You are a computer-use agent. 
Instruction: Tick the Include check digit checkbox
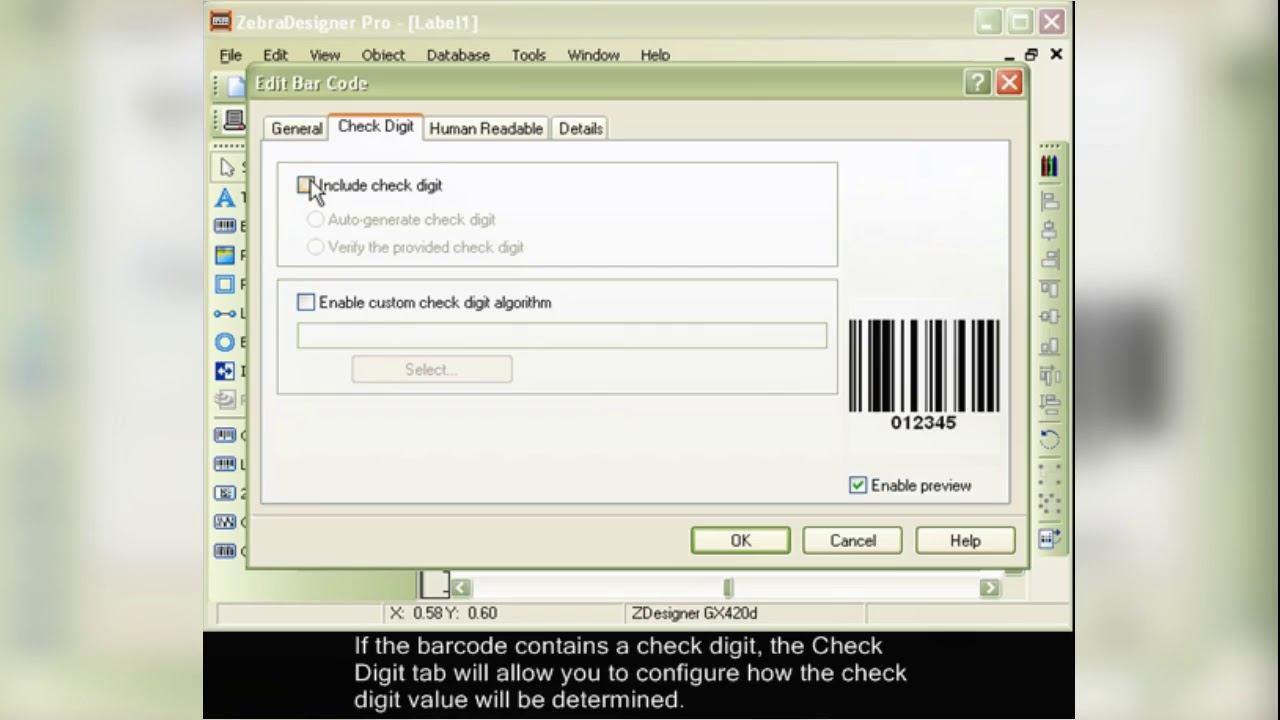(x=305, y=185)
